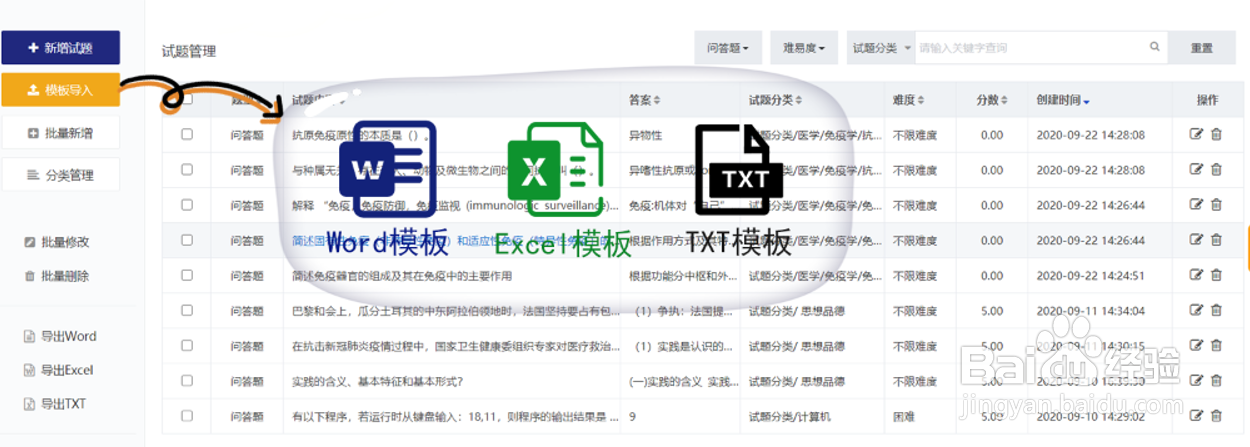Image resolution: width=1250 pixels, height=447 pixels.
Task: Sort by 试题分类 column header
Action: (x=776, y=100)
